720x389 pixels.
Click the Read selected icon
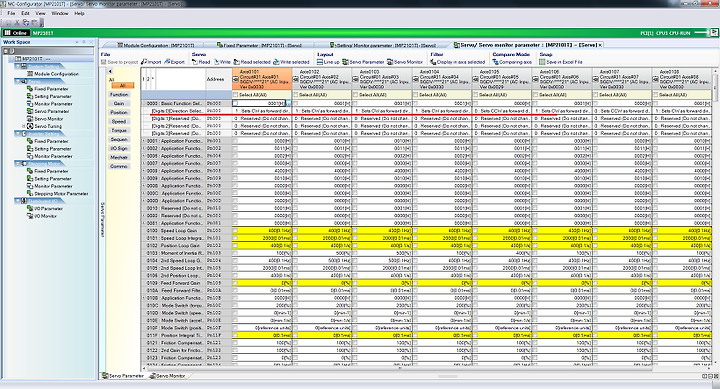click(236, 62)
